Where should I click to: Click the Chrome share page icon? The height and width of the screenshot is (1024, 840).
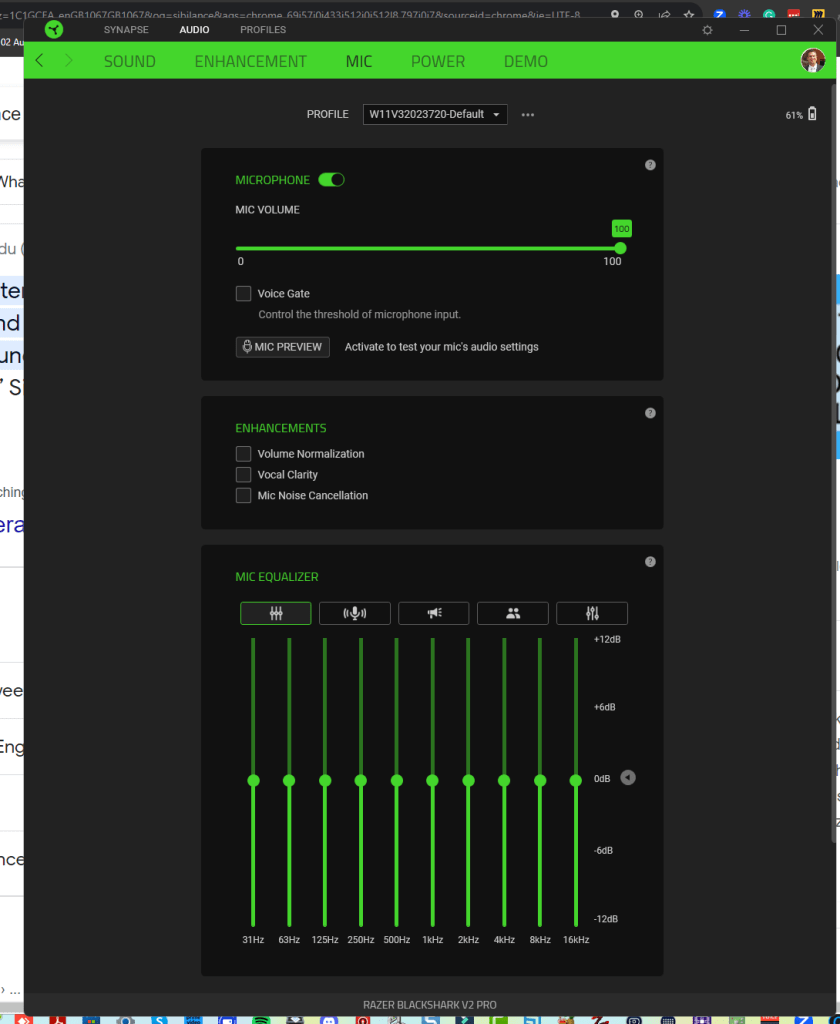(x=664, y=14)
